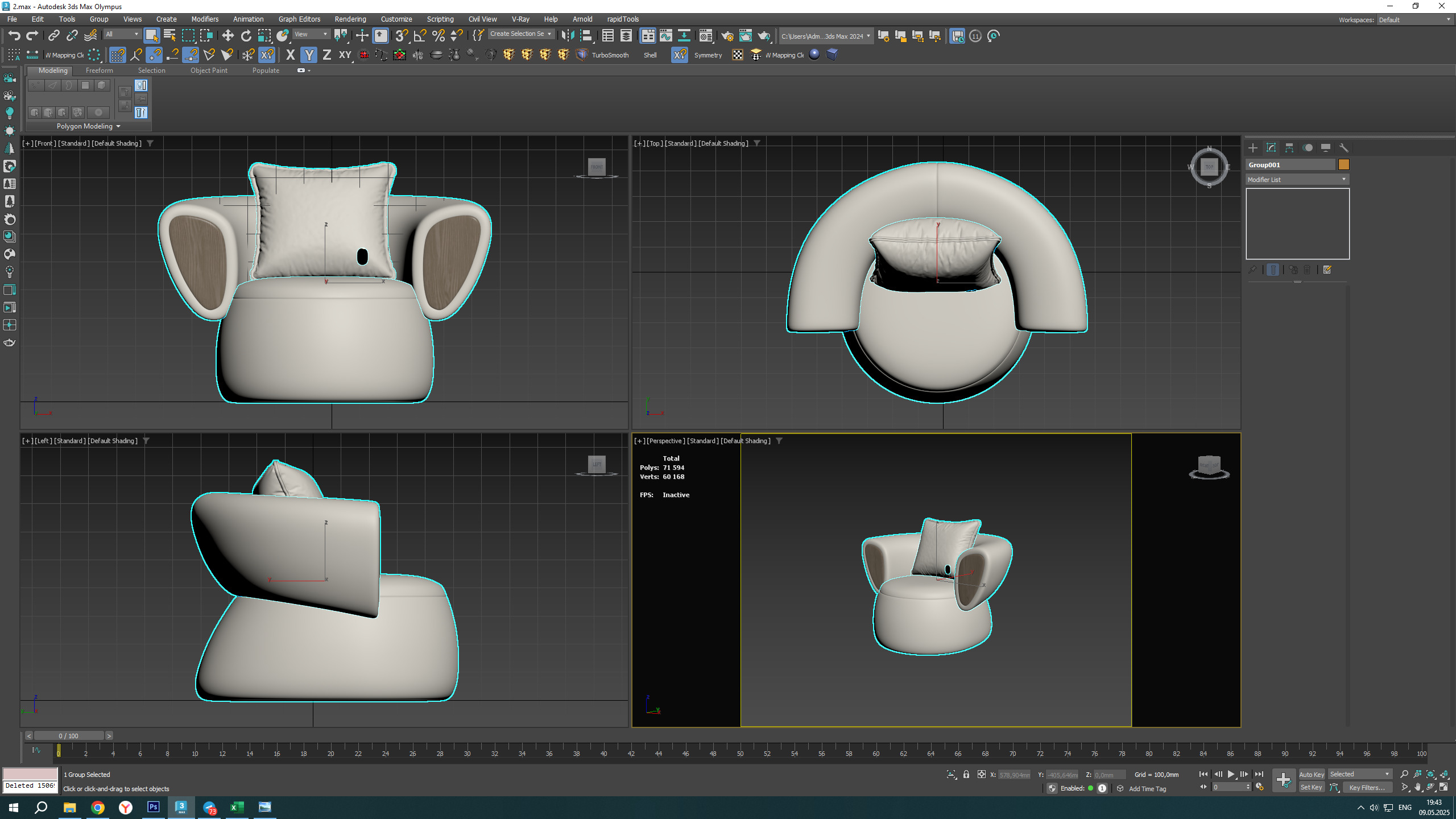1456x819 pixels.
Task: Activate Select and Rotate tool
Action: [x=246, y=36]
